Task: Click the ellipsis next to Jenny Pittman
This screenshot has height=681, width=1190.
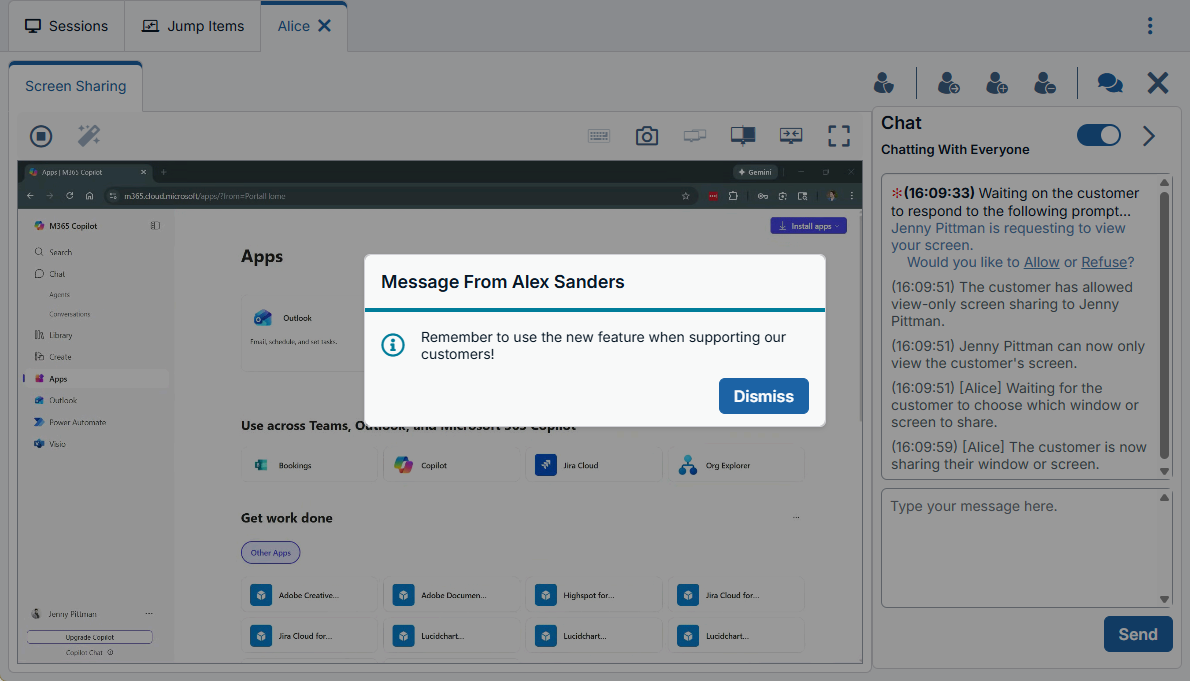Action: click(149, 613)
